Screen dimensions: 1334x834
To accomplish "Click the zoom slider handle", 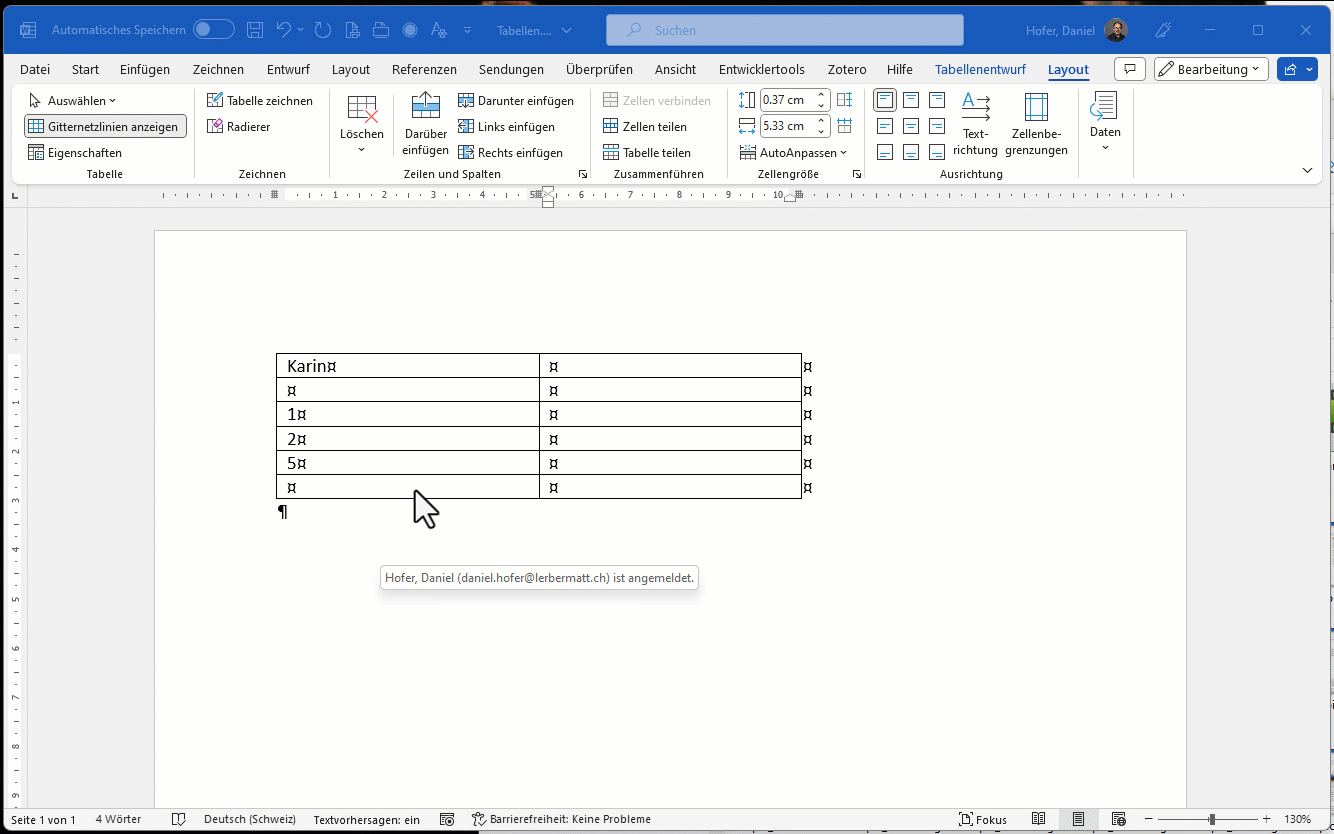I will 1211,819.
